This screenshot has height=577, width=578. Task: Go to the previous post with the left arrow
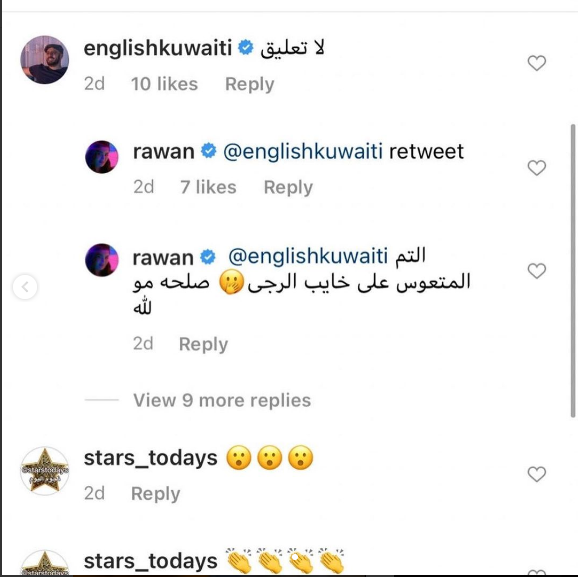point(25,286)
